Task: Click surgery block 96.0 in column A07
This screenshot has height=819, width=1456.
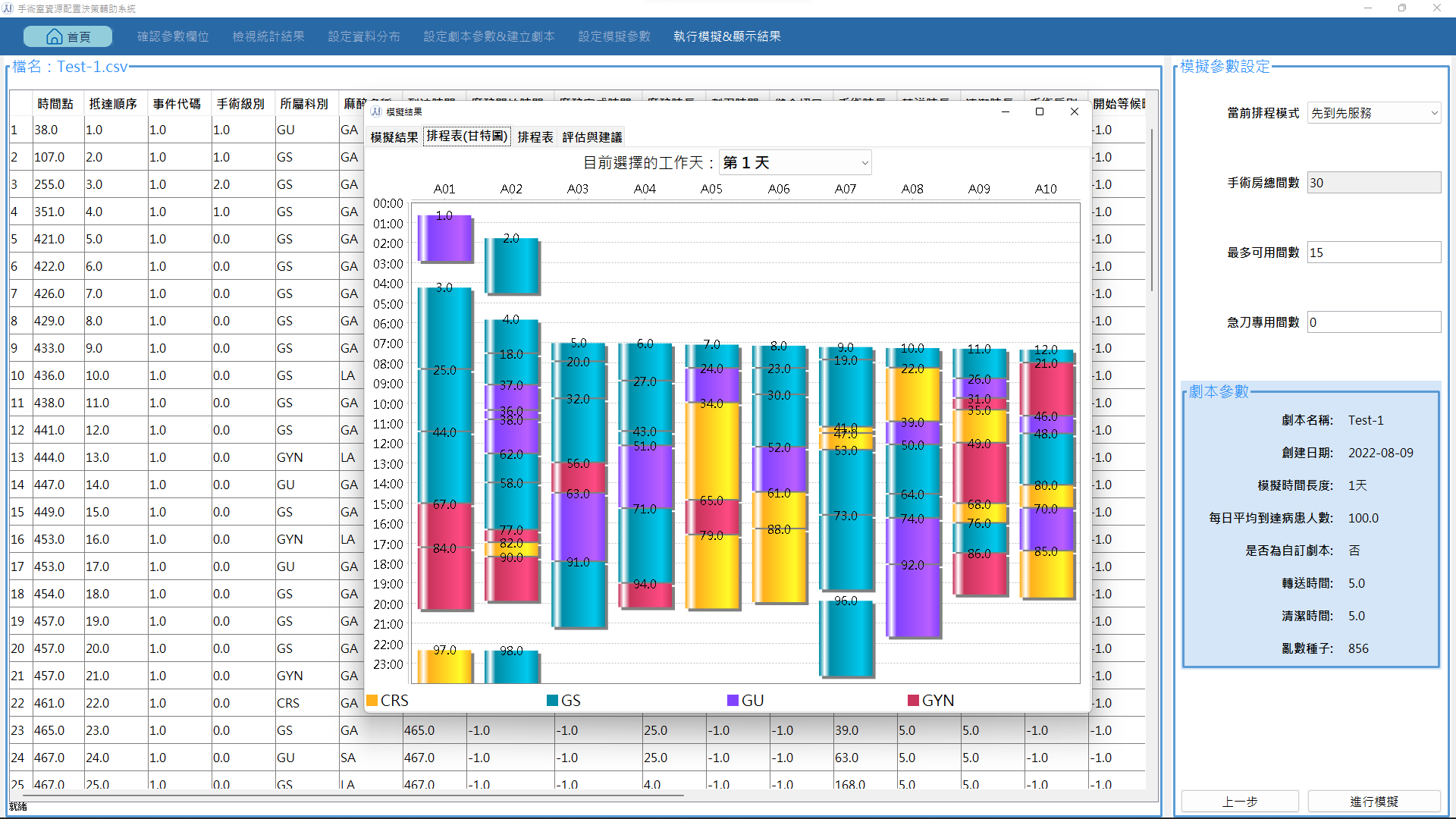Action: point(846,637)
